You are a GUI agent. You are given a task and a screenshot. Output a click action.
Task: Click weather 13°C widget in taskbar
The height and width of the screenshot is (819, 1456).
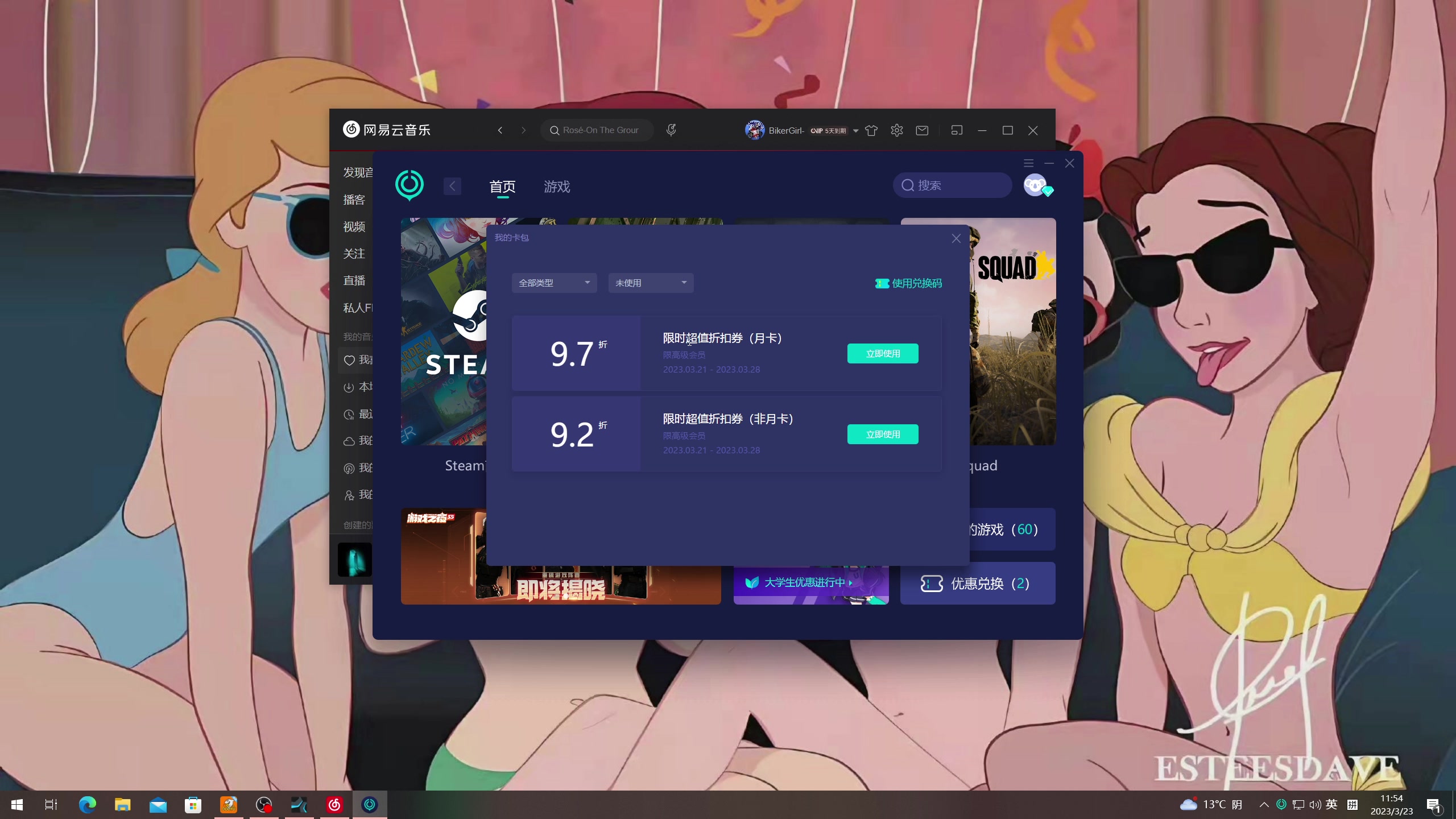tap(1211, 805)
